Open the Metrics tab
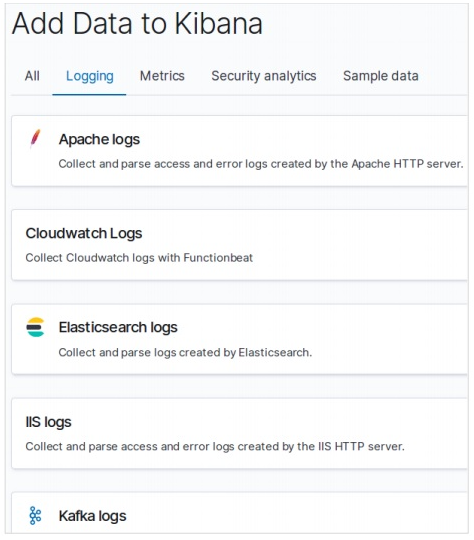Image resolution: width=474 pixels, height=540 pixels. click(x=162, y=76)
